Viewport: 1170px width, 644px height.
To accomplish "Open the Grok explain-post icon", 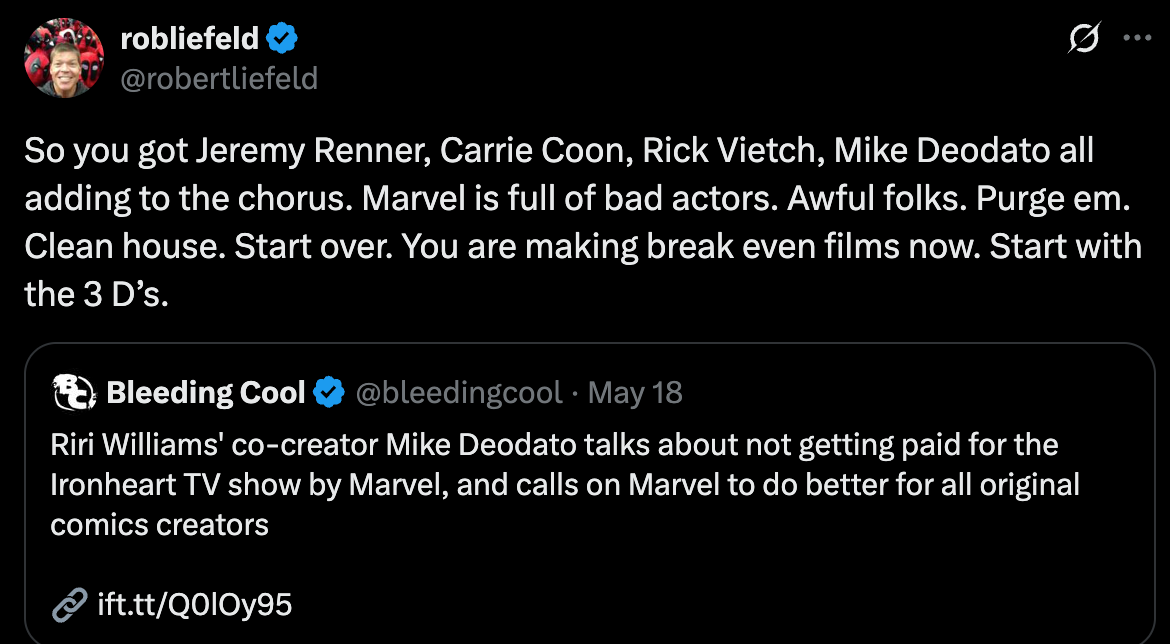I will [x=1083, y=40].
